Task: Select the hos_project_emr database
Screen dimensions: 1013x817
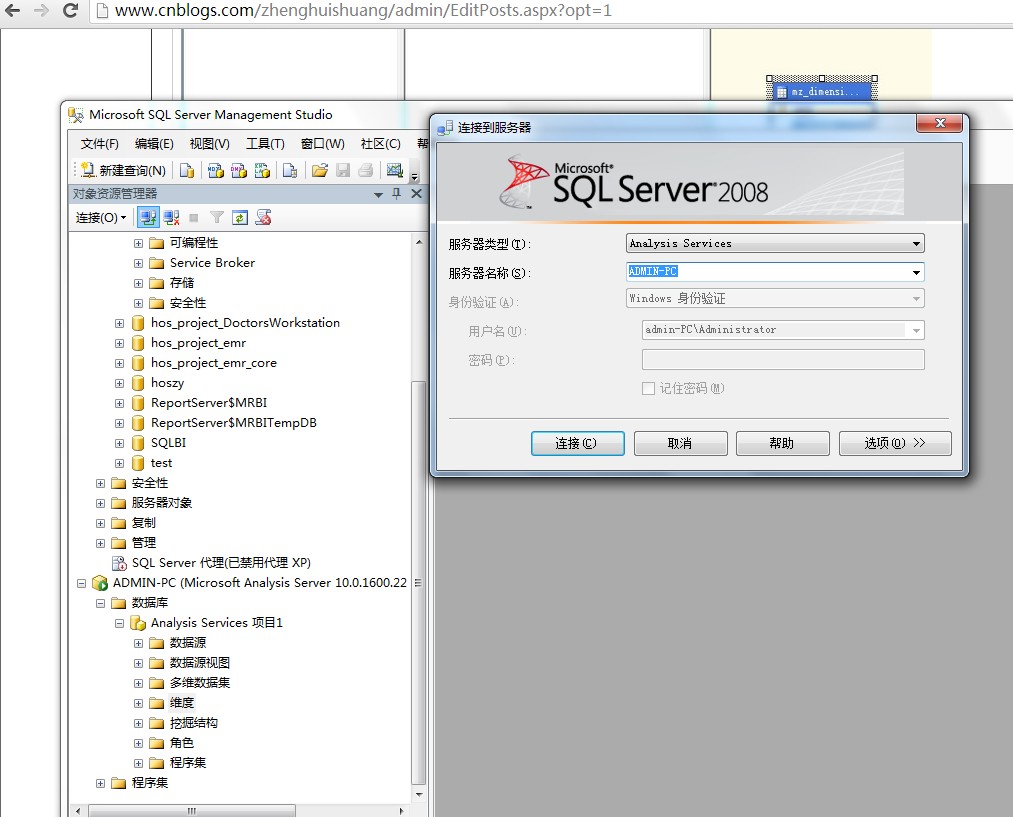Action: 198,343
